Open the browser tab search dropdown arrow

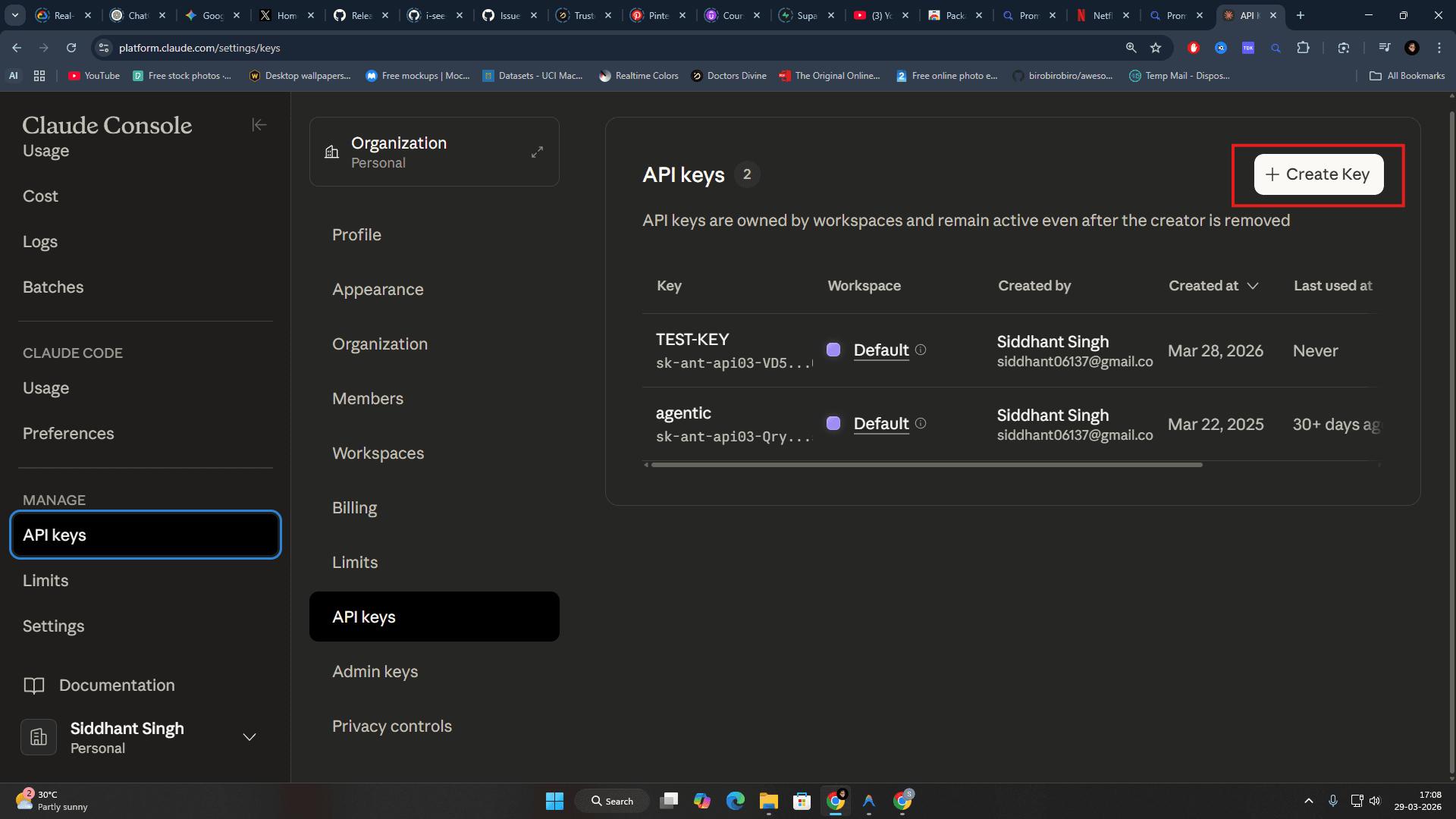point(14,15)
